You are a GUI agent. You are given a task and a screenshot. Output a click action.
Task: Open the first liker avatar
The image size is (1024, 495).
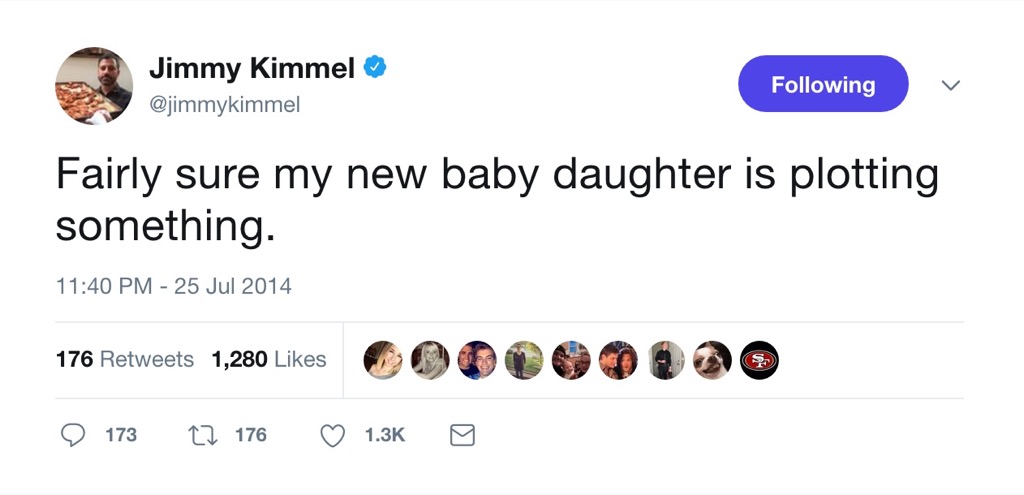click(x=382, y=360)
